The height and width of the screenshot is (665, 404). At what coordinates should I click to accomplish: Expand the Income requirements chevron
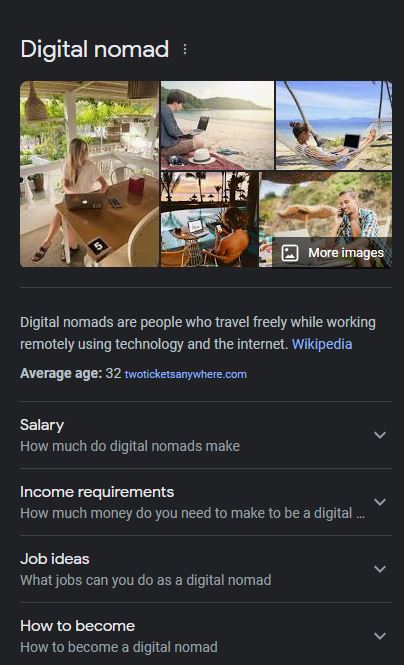tap(380, 502)
